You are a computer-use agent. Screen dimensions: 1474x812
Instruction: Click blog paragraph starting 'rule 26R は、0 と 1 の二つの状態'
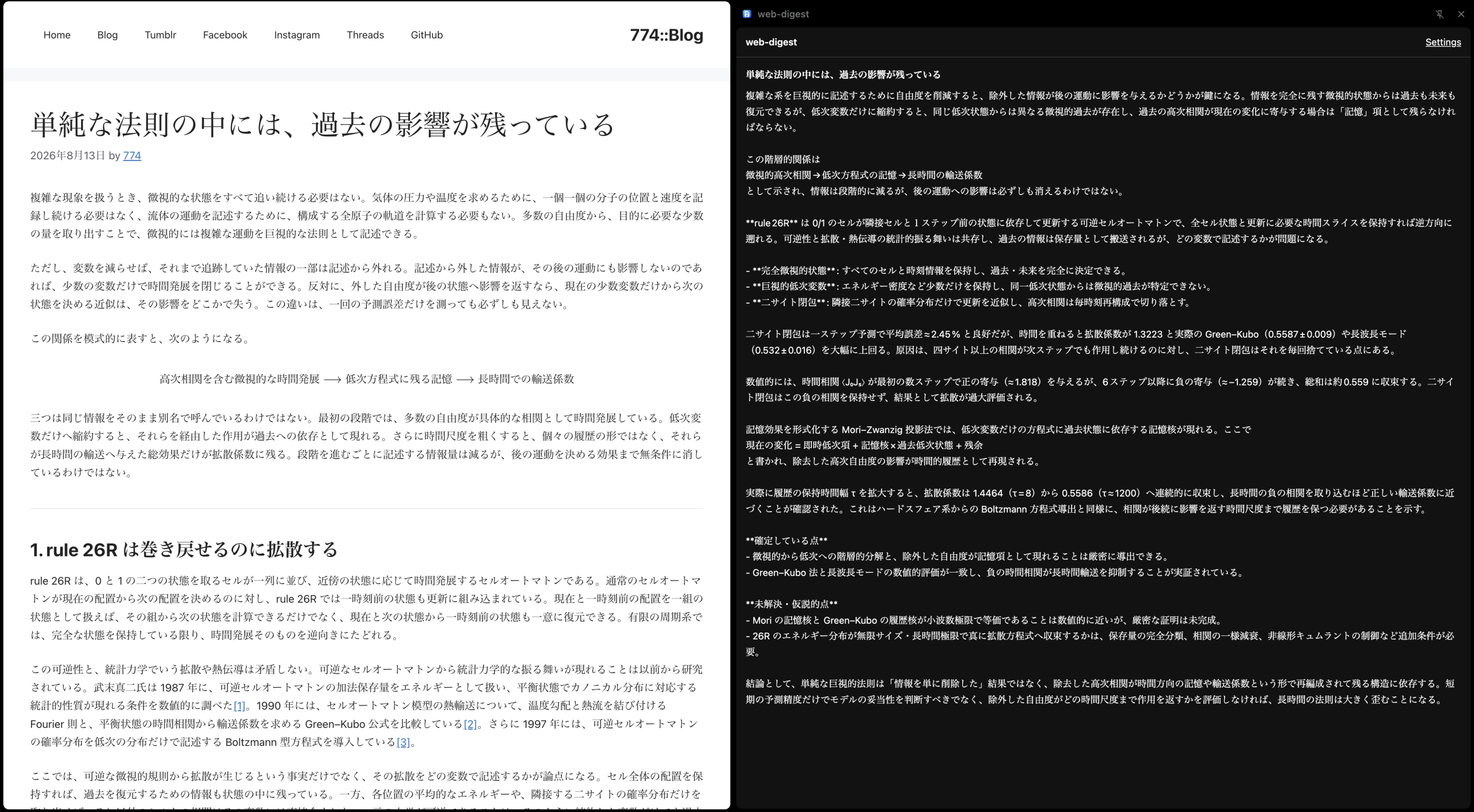coord(367,608)
